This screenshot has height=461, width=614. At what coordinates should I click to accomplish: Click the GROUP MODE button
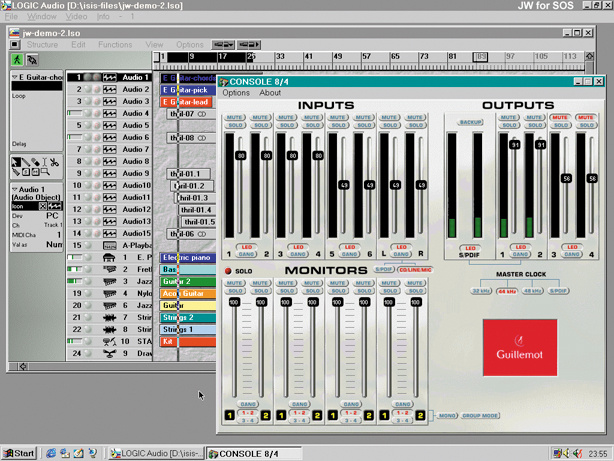(x=480, y=415)
